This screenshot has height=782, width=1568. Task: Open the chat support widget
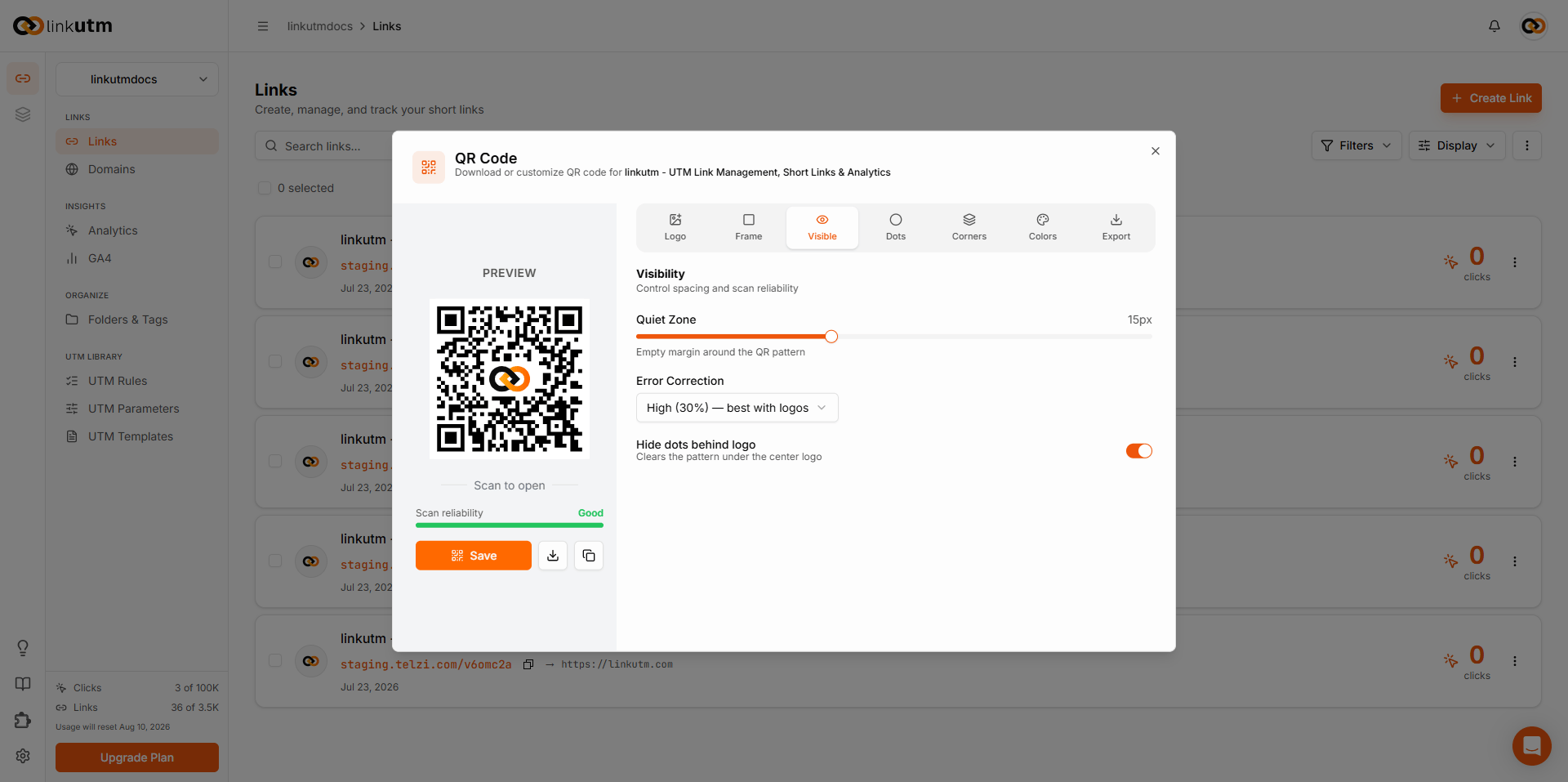click(1532, 746)
